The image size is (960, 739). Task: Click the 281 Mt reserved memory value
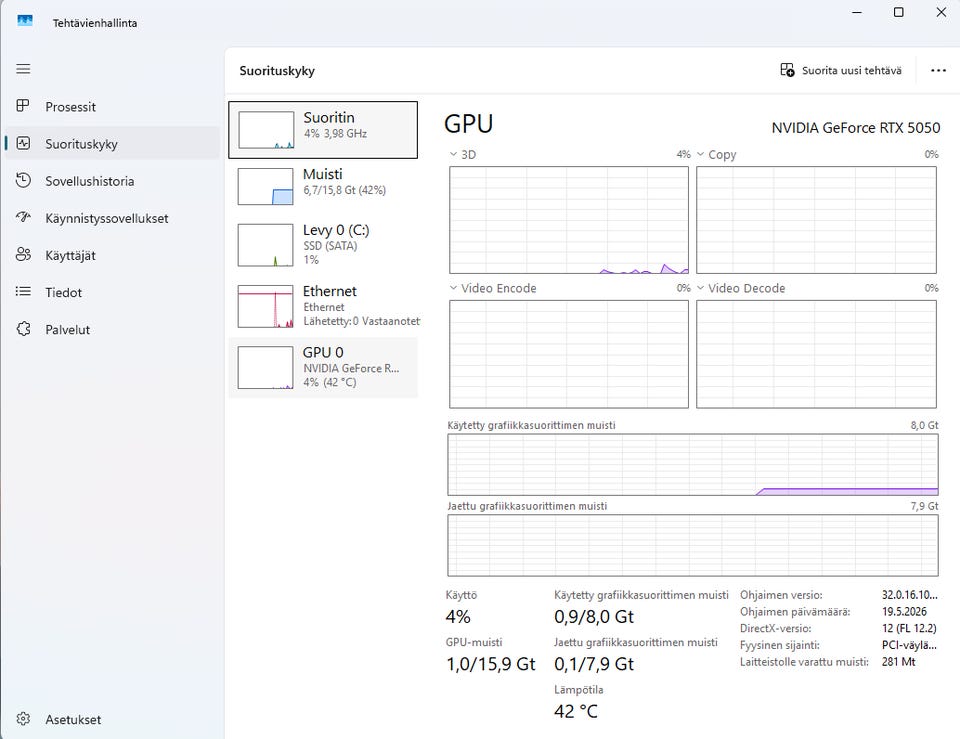point(898,661)
